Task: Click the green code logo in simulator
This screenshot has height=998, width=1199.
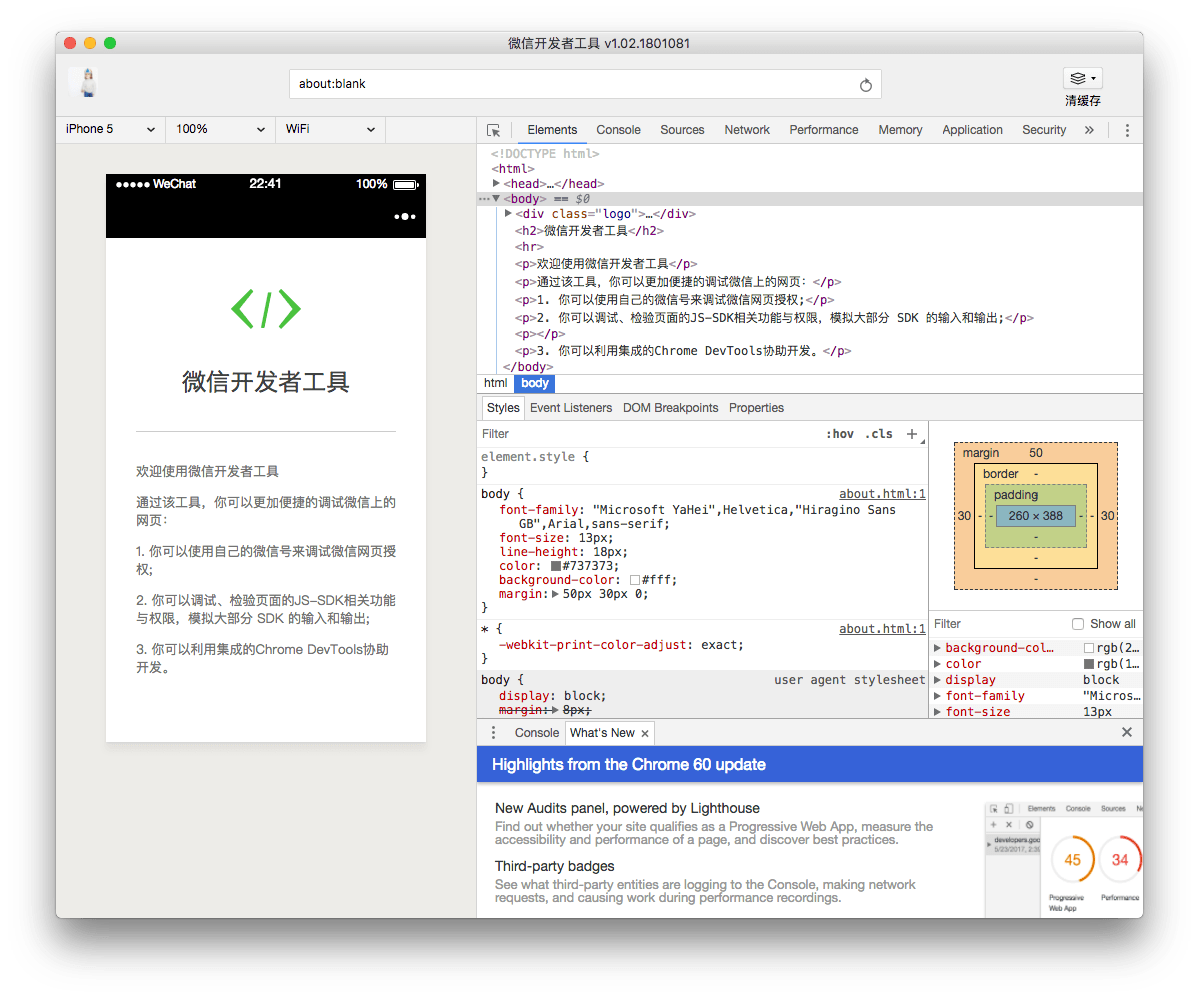Action: pyautogui.click(x=265, y=308)
